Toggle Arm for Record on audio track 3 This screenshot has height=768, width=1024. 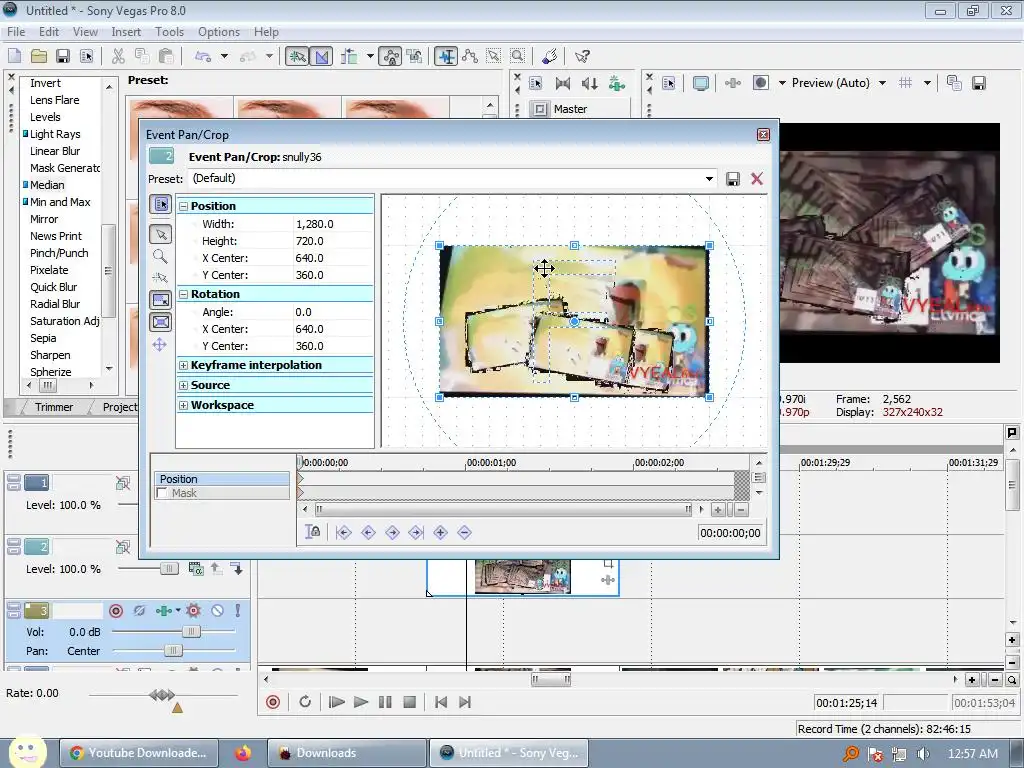click(x=116, y=611)
